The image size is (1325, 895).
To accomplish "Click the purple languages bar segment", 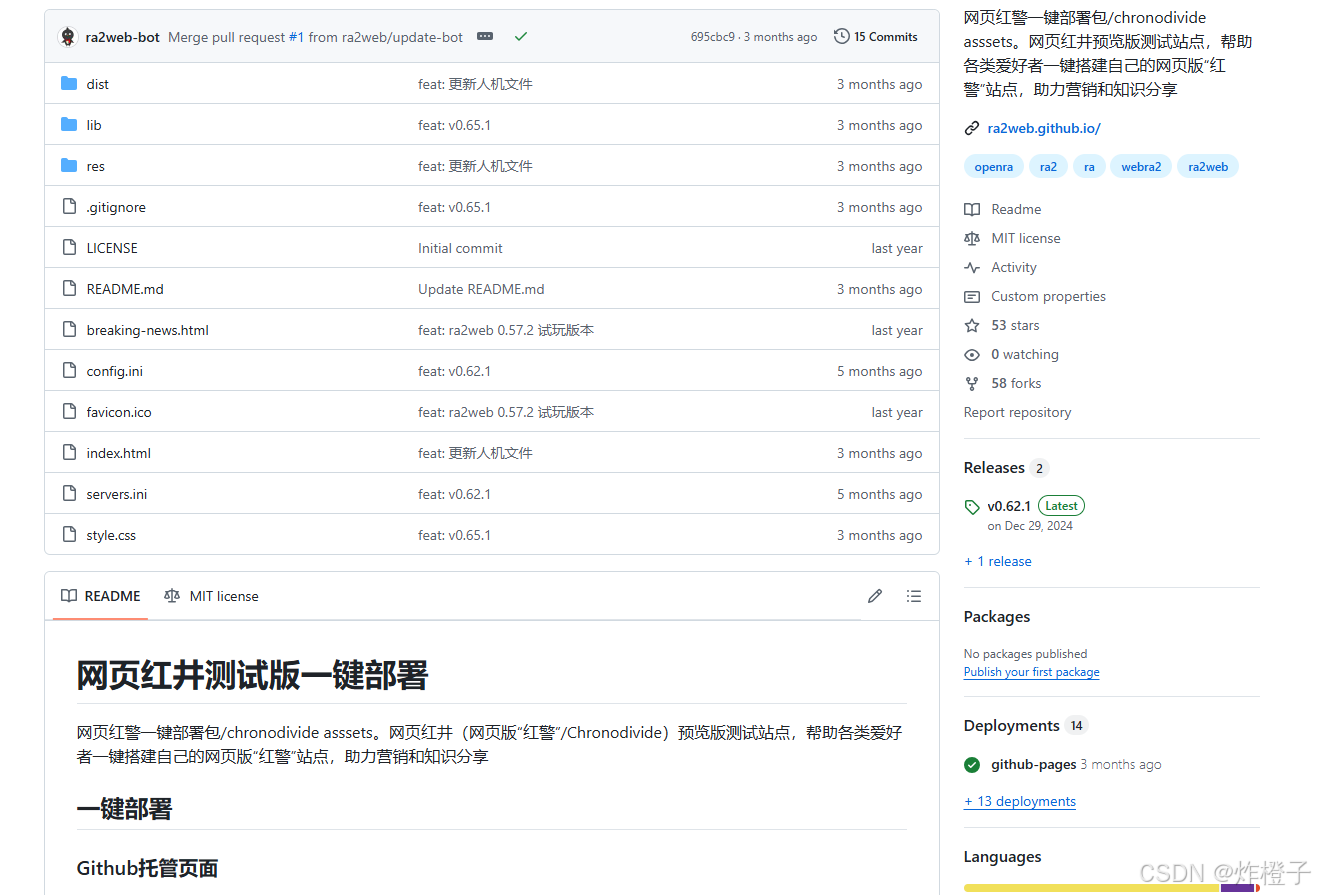I will pyautogui.click(x=1237, y=888).
